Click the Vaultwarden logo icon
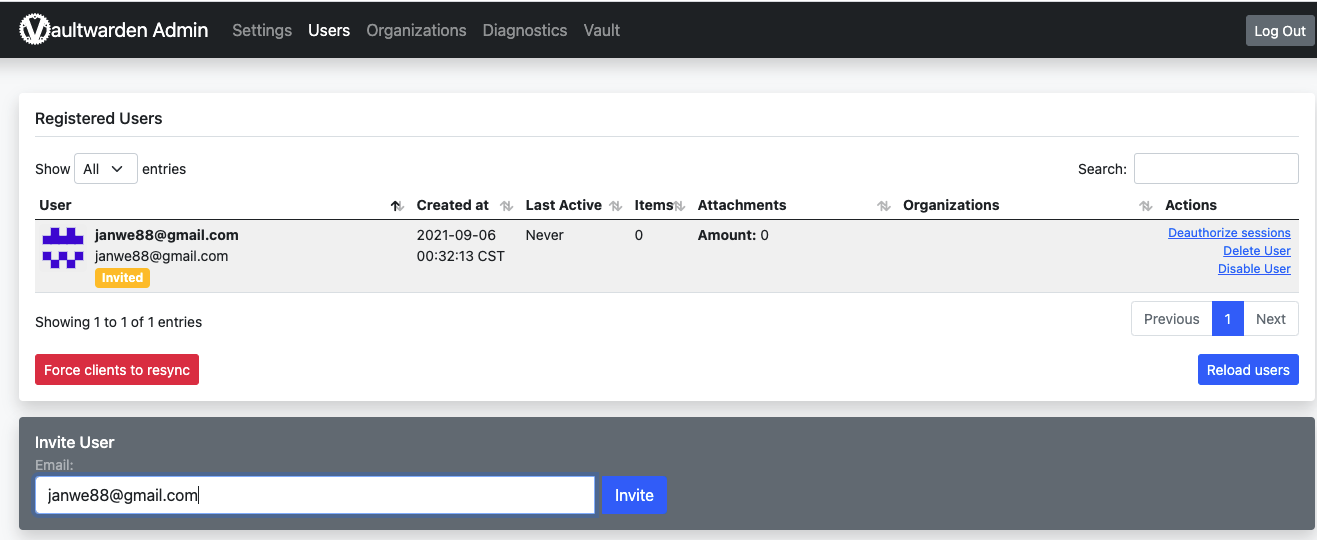 click(34, 30)
